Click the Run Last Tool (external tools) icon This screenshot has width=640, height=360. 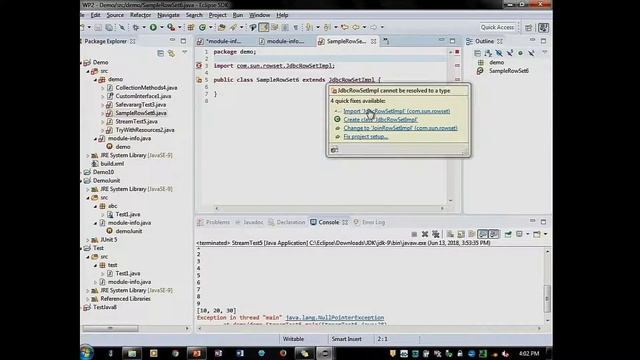point(171,27)
